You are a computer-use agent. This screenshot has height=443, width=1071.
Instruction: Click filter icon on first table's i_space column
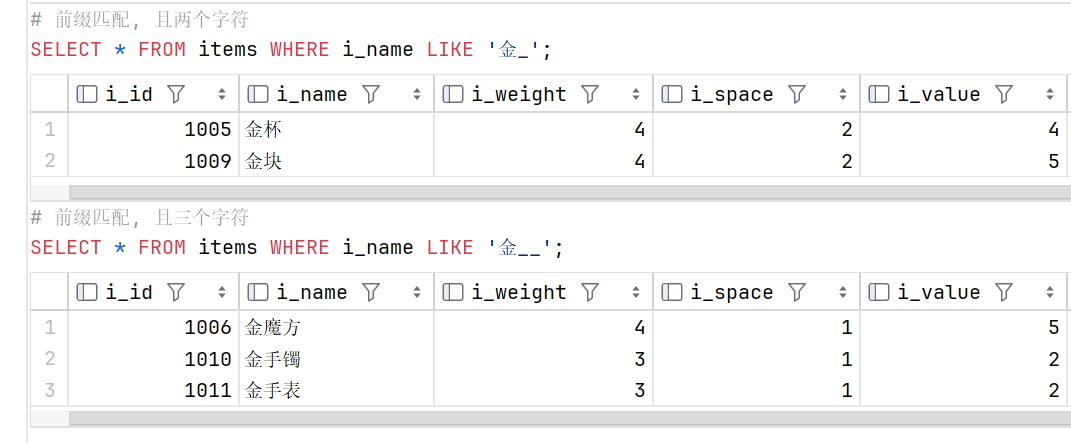pos(796,94)
